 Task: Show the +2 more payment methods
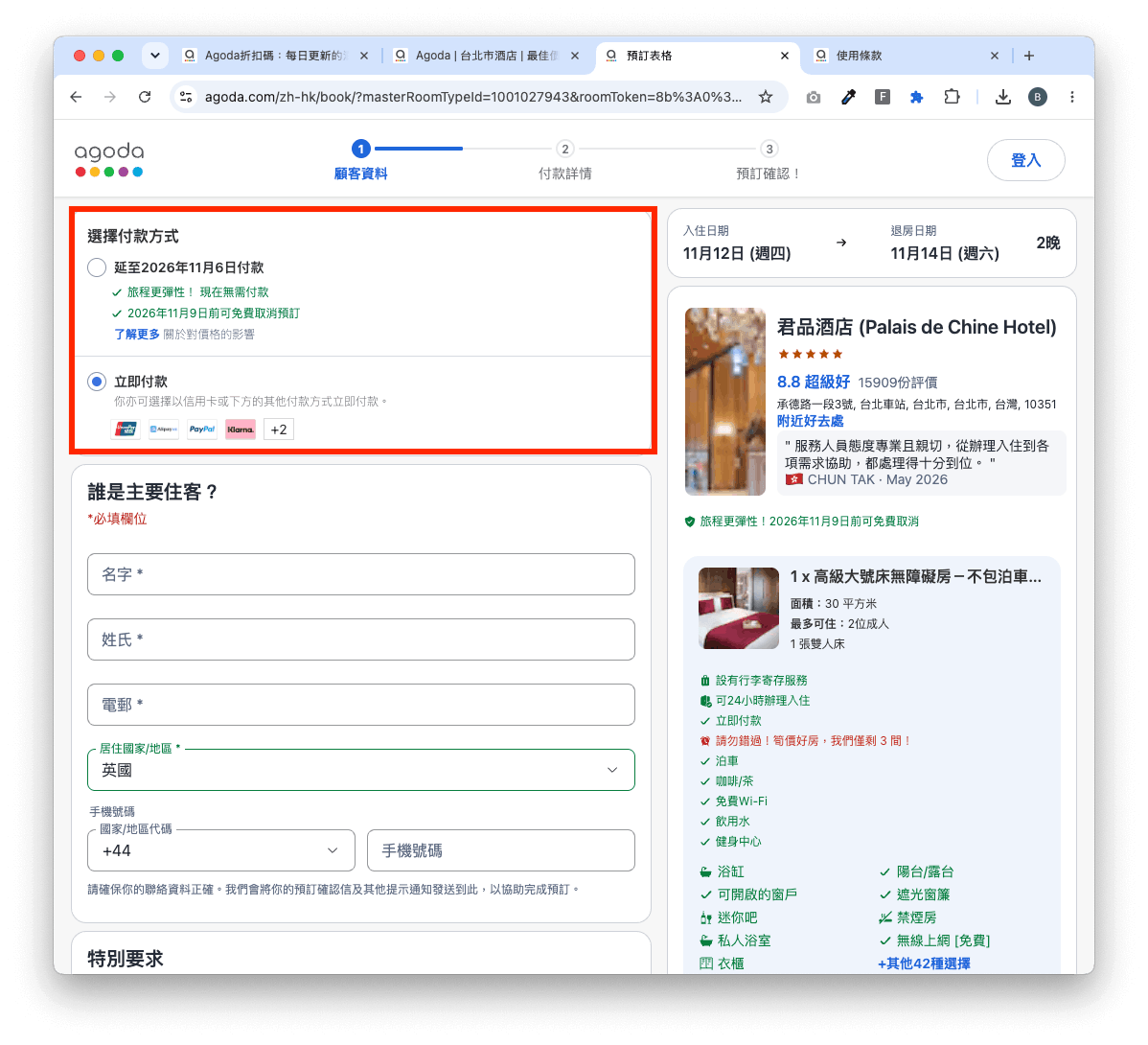(x=278, y=430)
